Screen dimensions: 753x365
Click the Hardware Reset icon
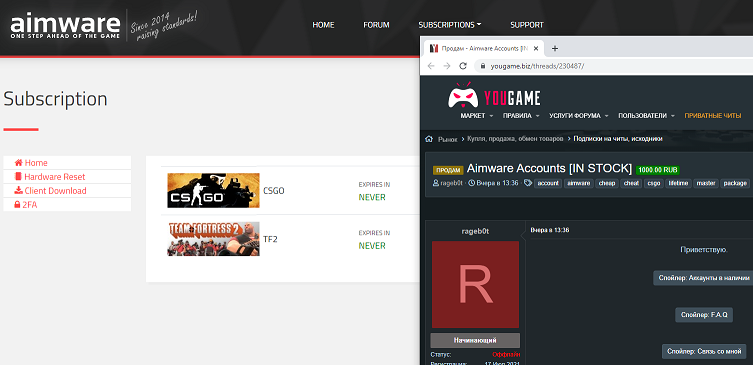coord(18,177)
